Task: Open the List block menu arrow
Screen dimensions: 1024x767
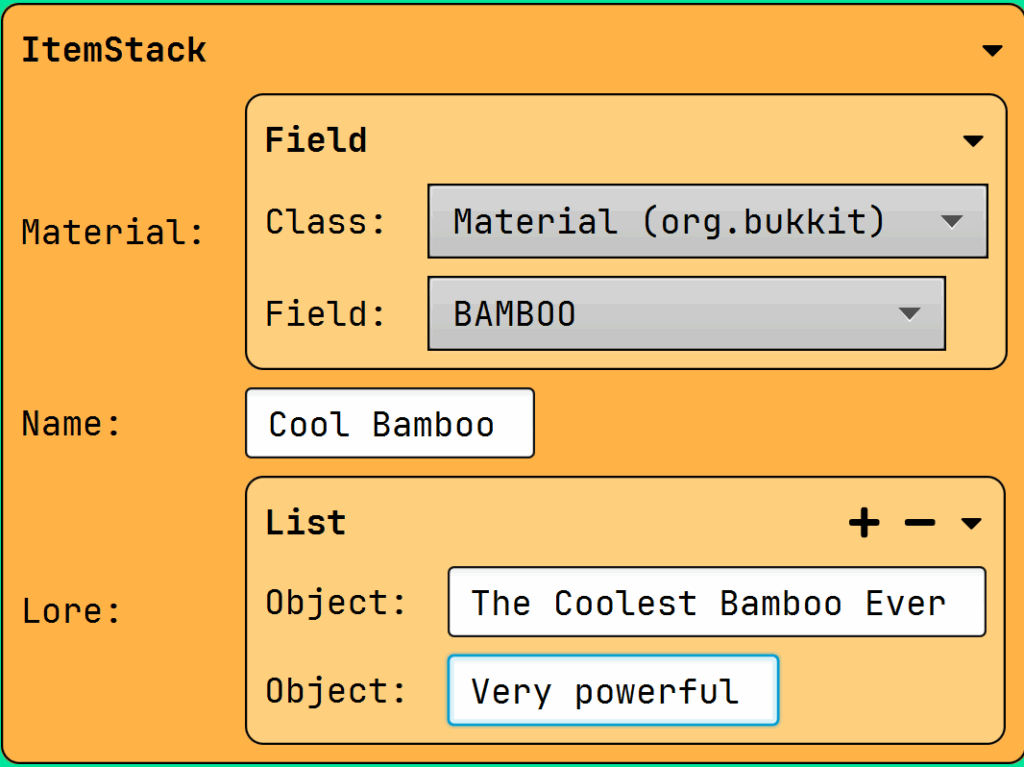Action: click(x=971, y=522)
